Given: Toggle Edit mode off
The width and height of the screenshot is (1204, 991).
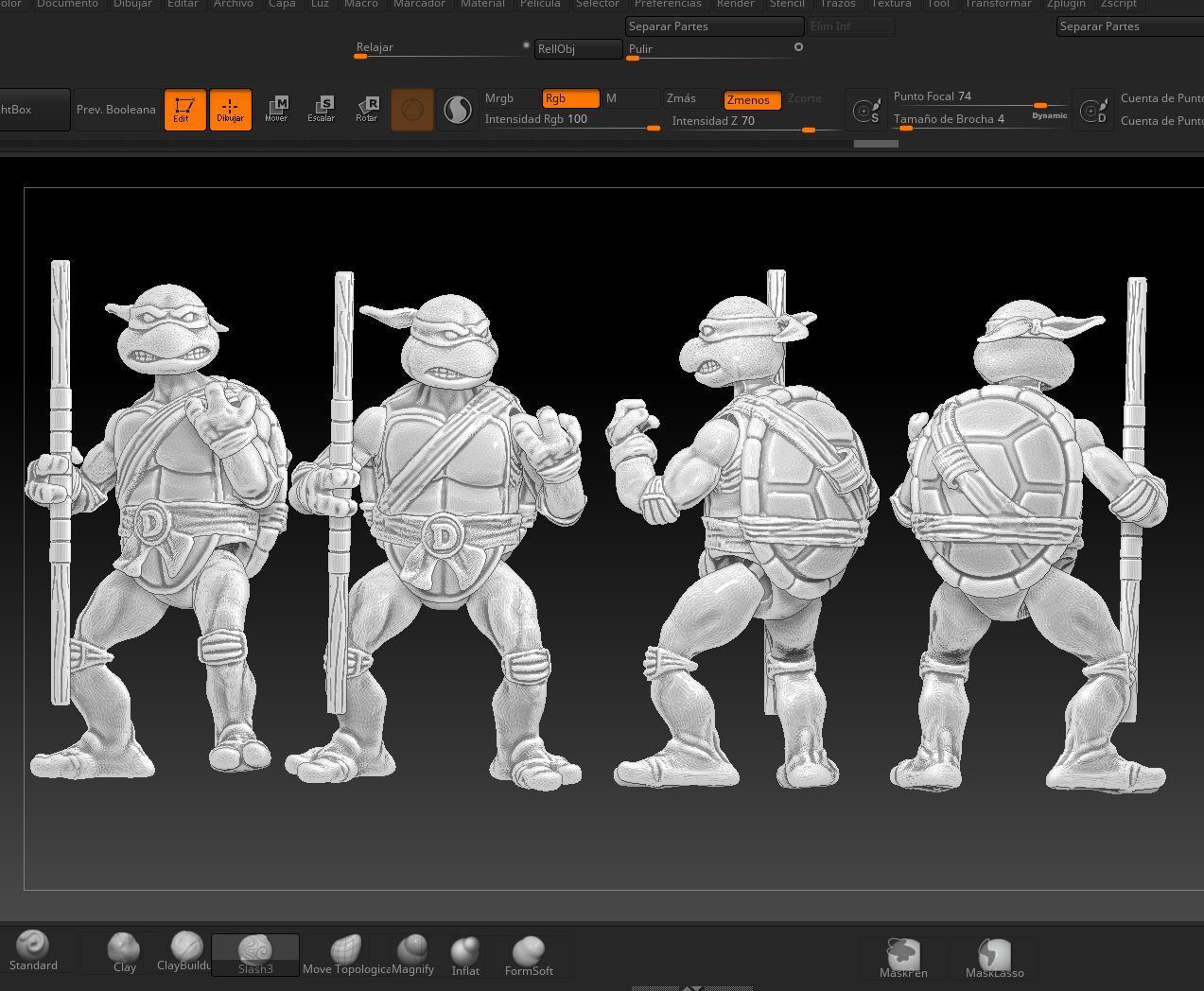Looking at the screenshot, I should [x=184, y=110].
